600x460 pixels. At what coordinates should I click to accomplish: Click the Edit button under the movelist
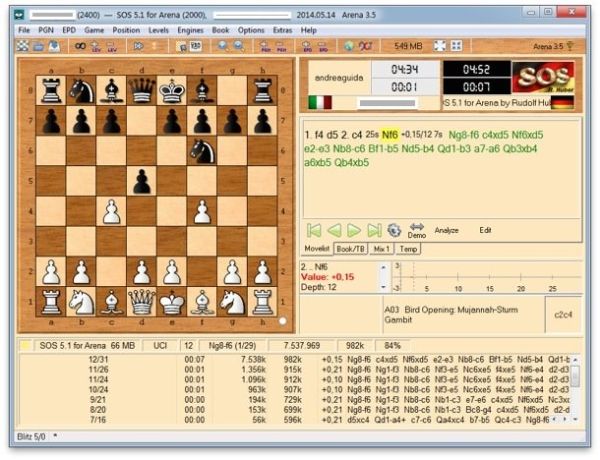click(485, 230)
